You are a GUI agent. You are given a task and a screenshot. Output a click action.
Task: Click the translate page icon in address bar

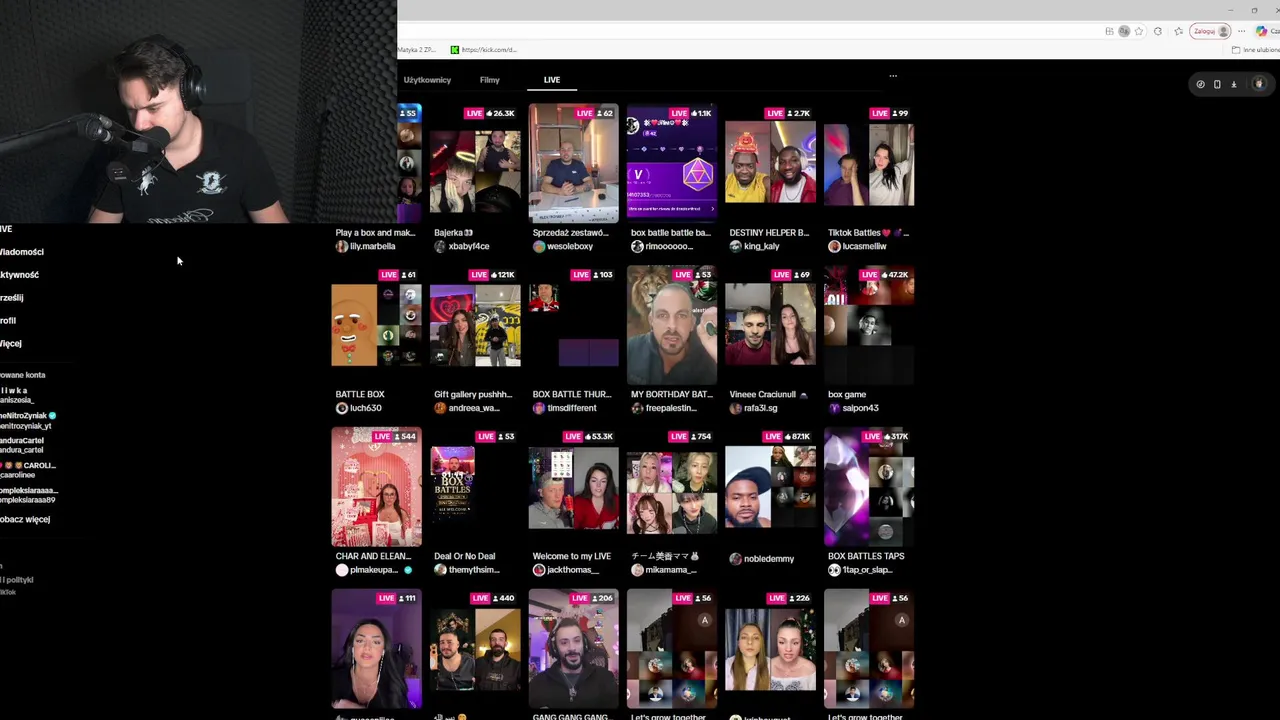point(1124,31)
